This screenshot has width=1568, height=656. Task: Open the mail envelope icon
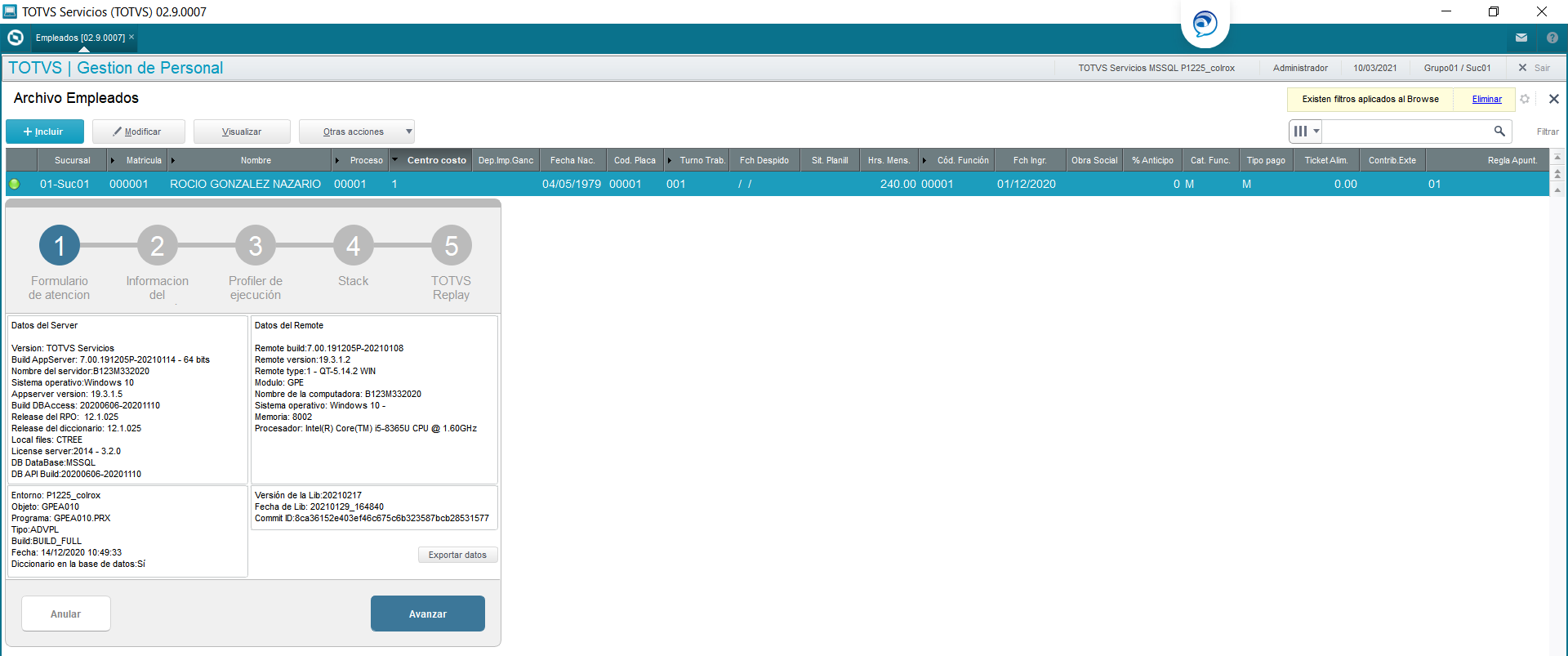click(x=1521, y=38)
